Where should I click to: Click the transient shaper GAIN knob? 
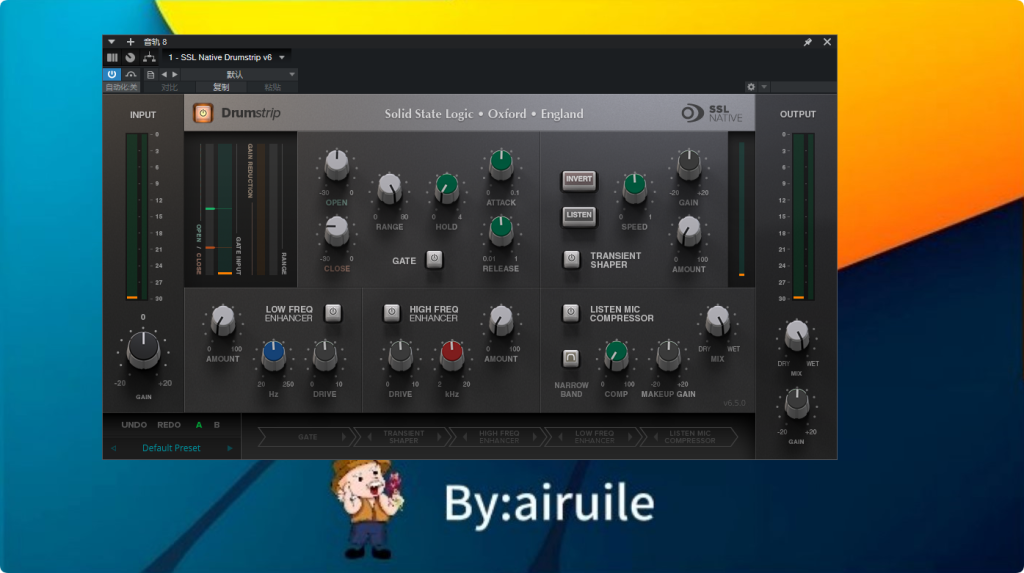[688, 165]
